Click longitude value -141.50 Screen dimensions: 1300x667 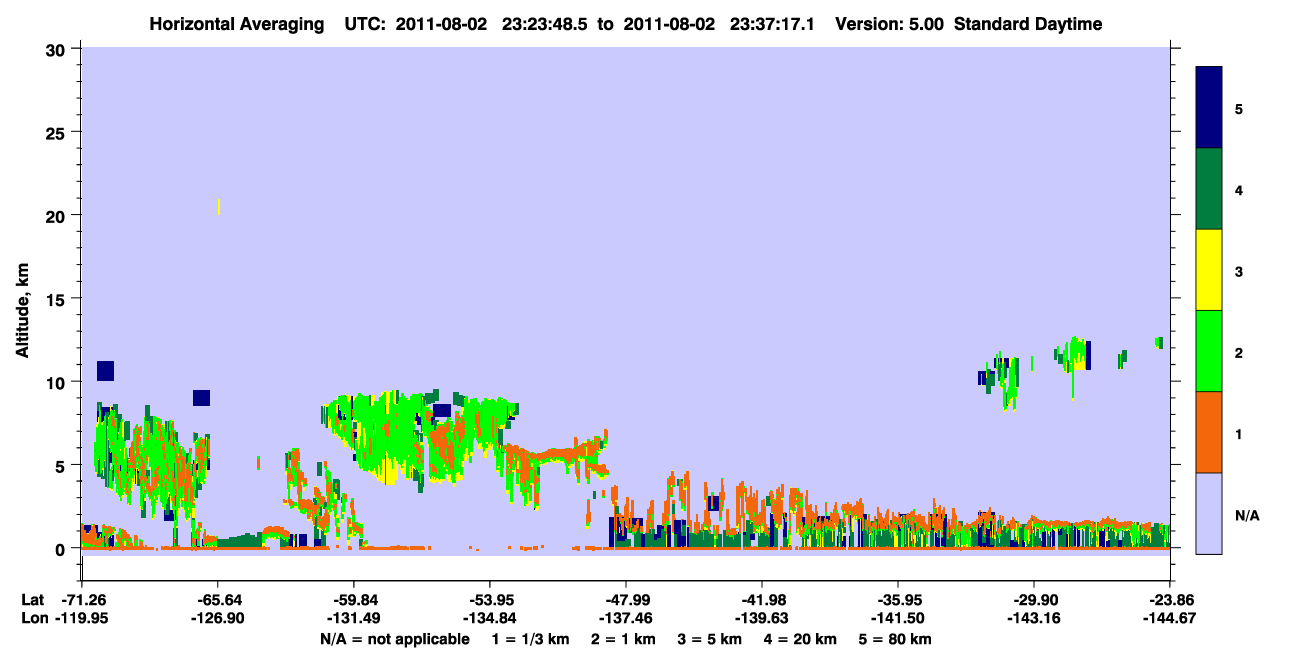click(898, 619)
